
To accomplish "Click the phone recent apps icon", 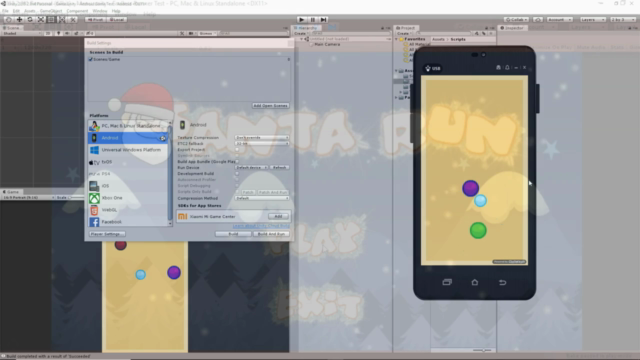I will [x=447, y=282].
